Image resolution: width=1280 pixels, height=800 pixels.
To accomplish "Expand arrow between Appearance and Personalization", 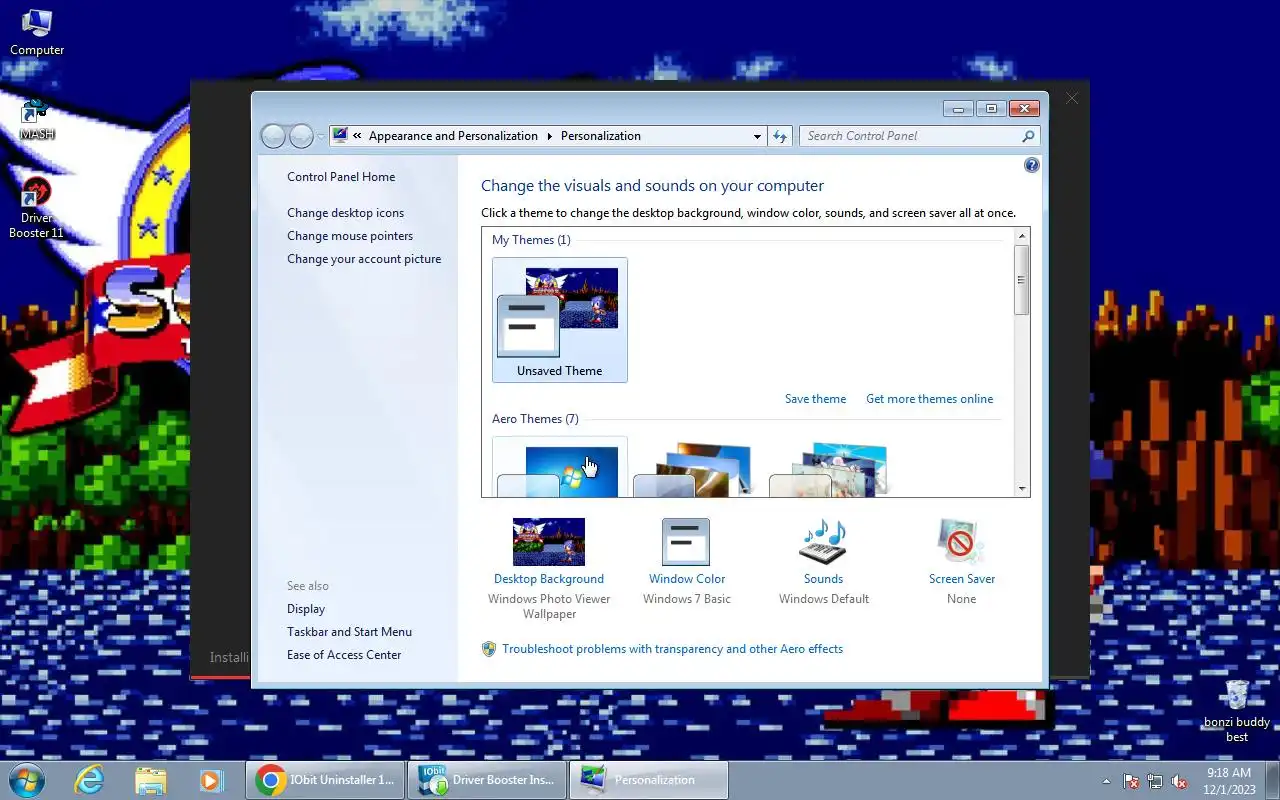I will pyautogui.click(x=549, y=136).
